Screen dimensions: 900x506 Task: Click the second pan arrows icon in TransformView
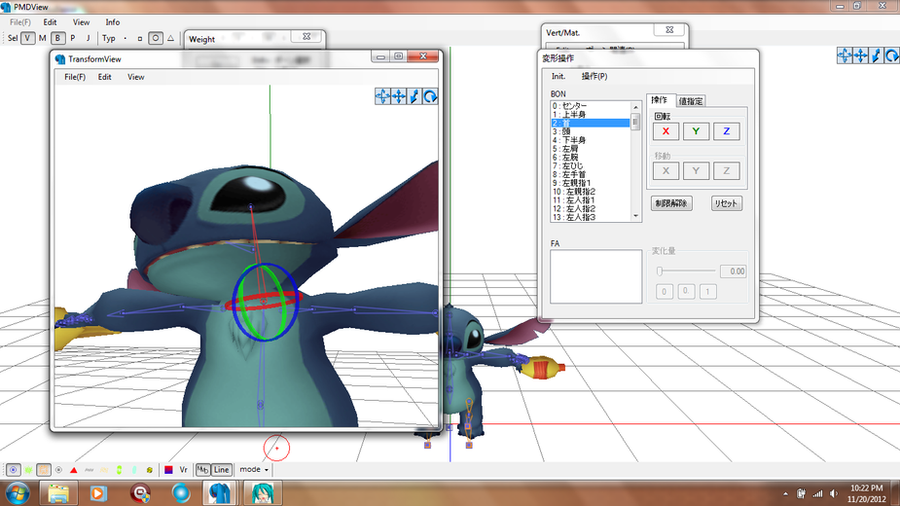398,96
